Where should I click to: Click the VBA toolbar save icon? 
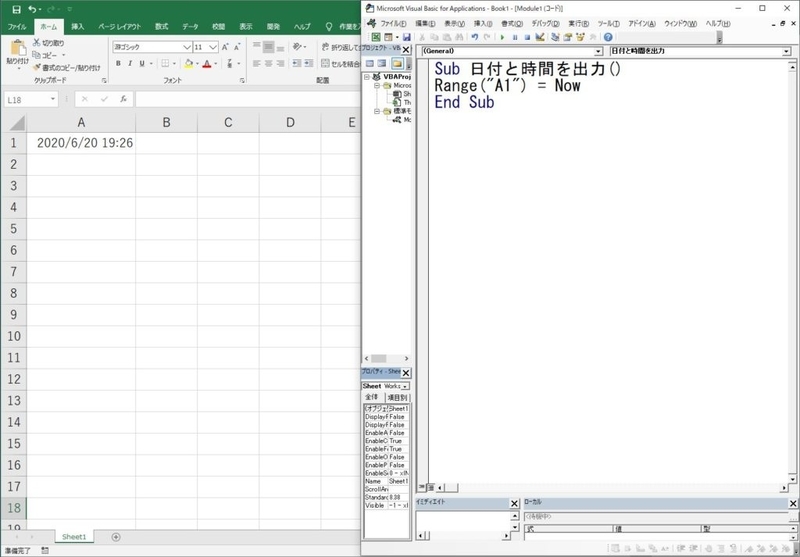[x=407, y=37]
